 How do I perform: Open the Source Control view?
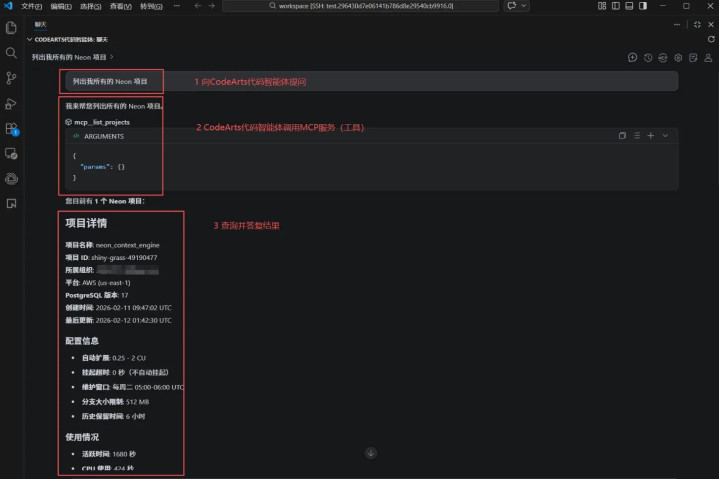[x=11, y=78]
